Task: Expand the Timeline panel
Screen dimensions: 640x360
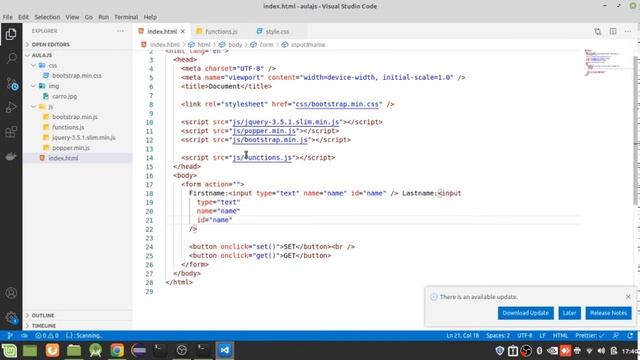Action: click(x=44, y=326)
